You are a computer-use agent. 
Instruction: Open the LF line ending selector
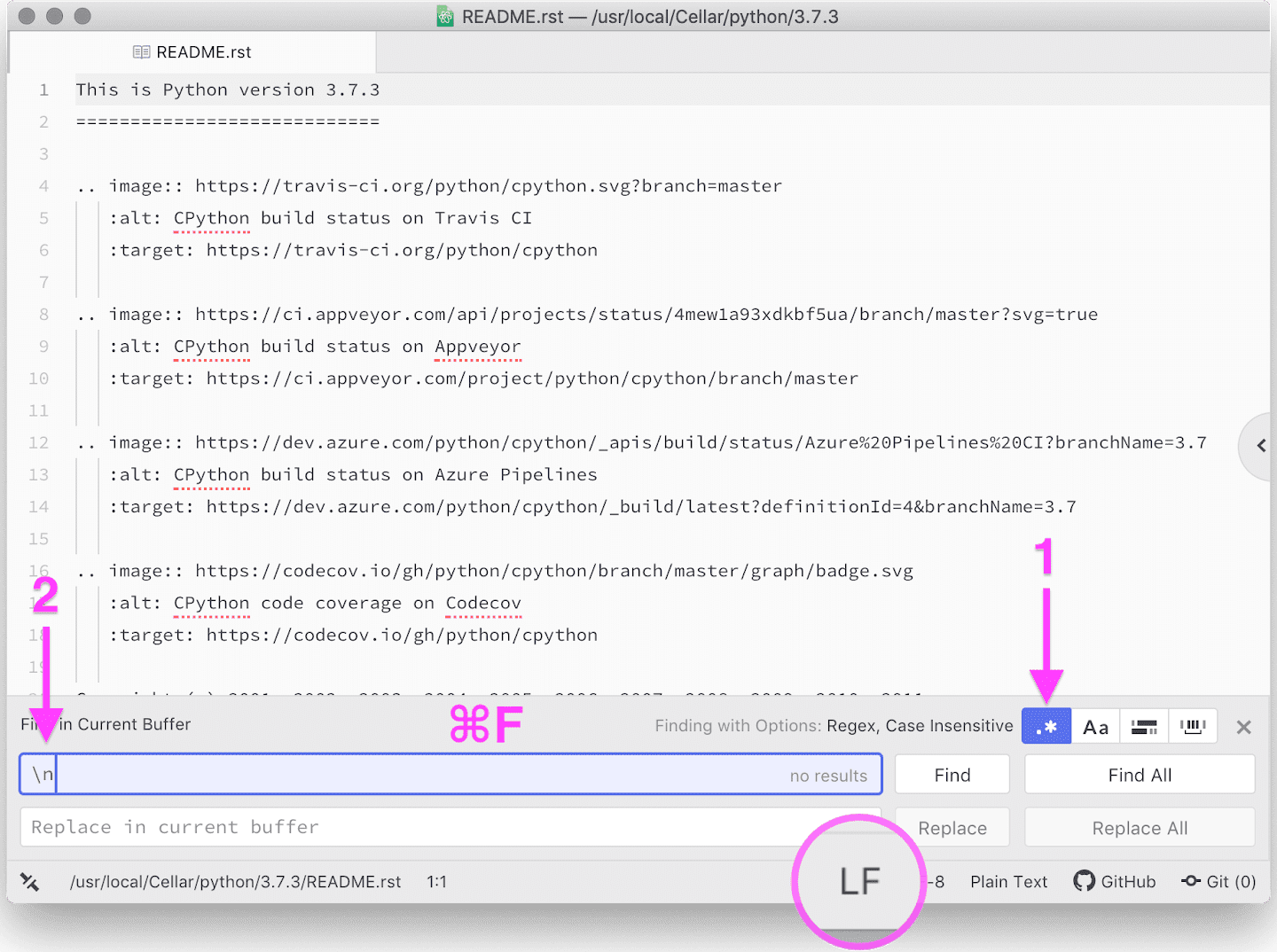(x=859, y=882)
